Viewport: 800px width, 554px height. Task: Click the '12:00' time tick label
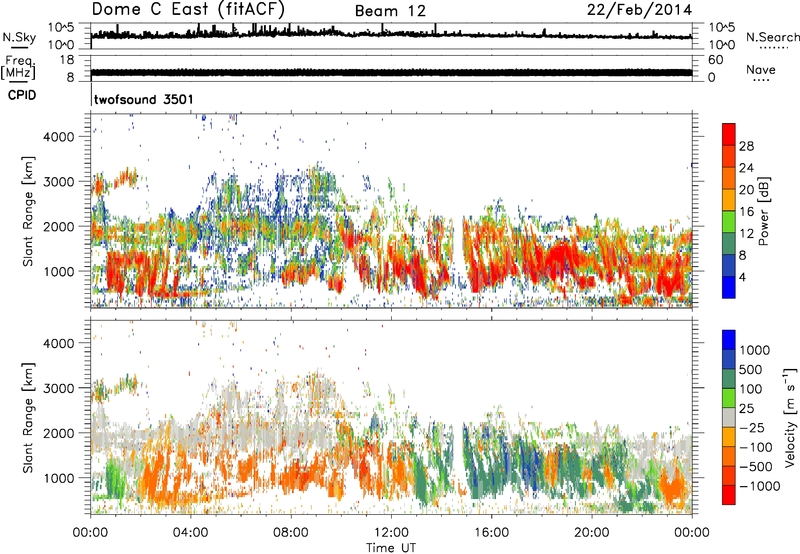391,532
